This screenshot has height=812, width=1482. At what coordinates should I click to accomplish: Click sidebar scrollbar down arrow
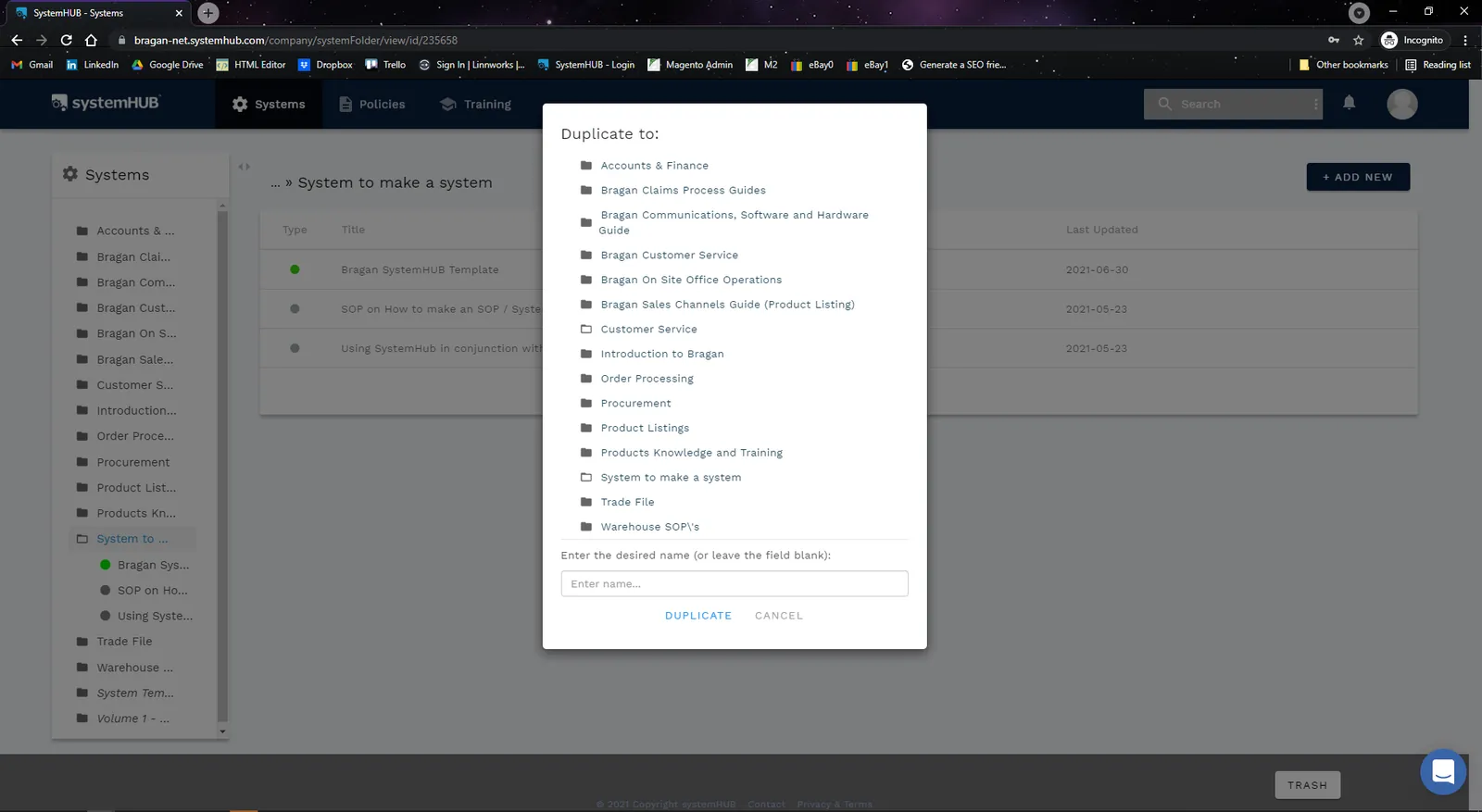pos(222,731)
